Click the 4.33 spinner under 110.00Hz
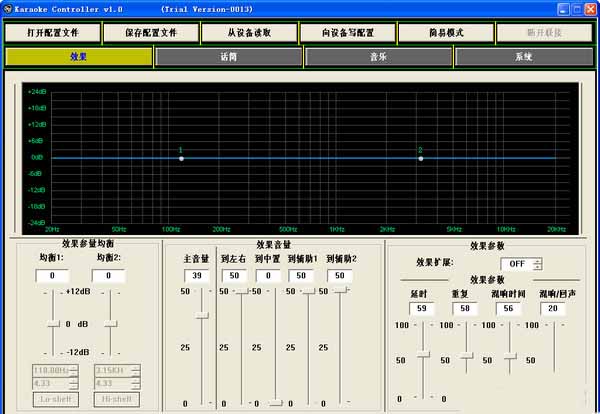Viewport: 600px width, 414px height. [55, 383]
